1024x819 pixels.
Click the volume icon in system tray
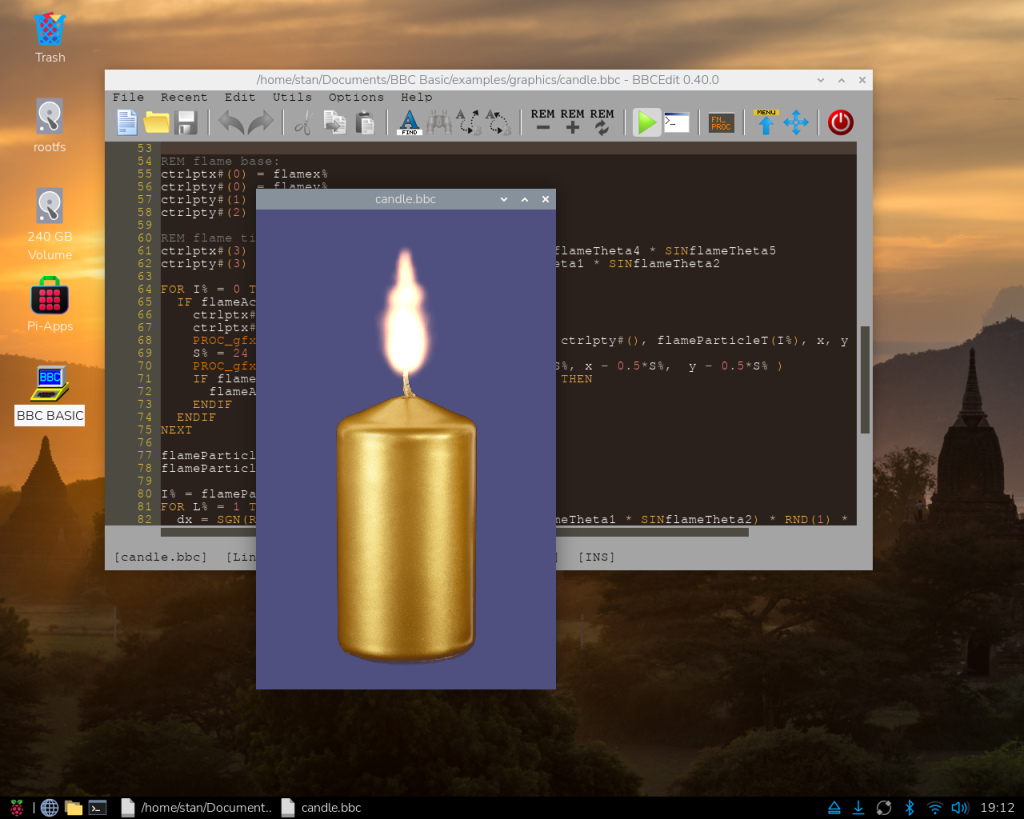tap(960, 807)
